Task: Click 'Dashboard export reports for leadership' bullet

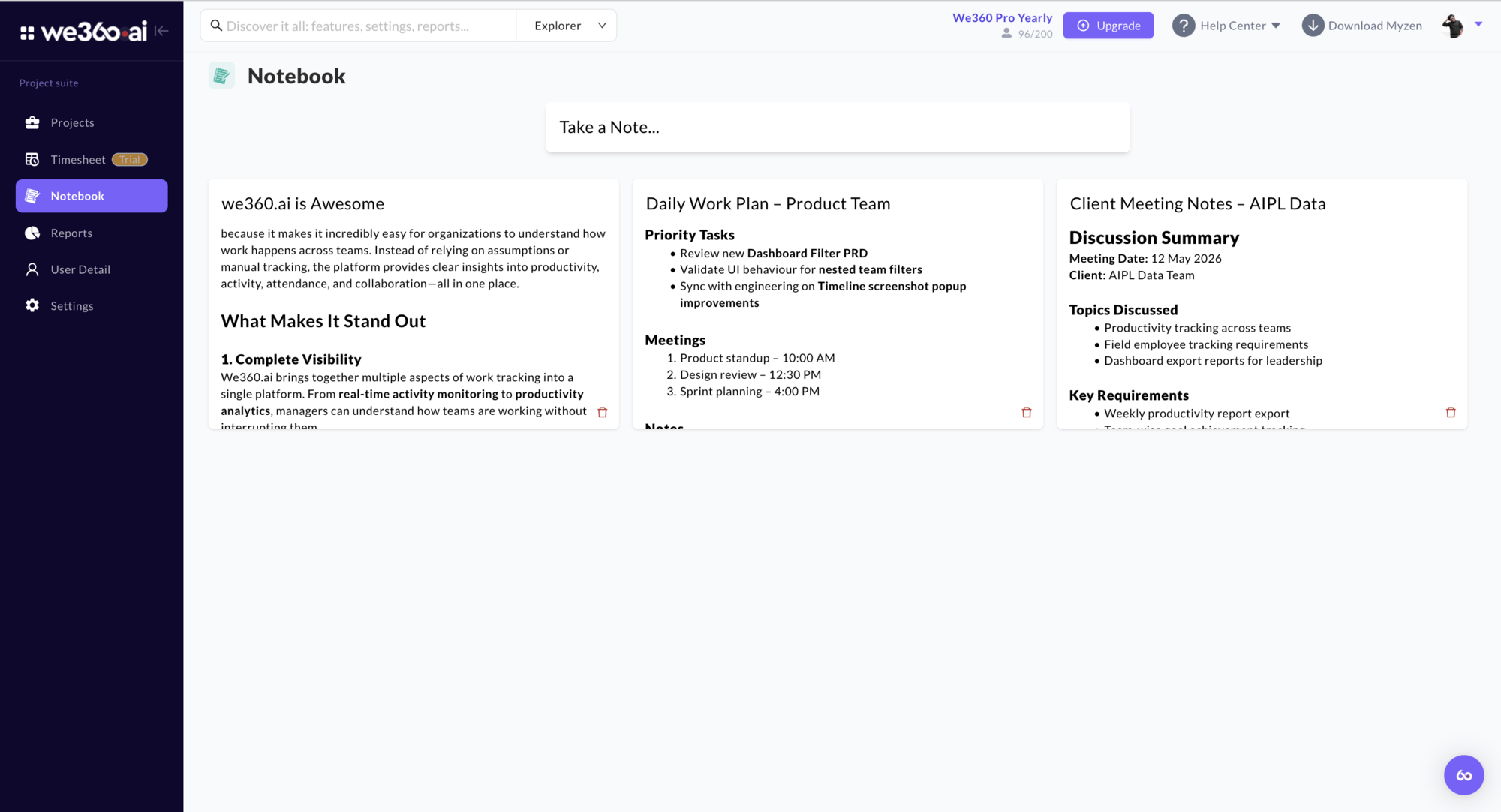Action: [1213, 361]
